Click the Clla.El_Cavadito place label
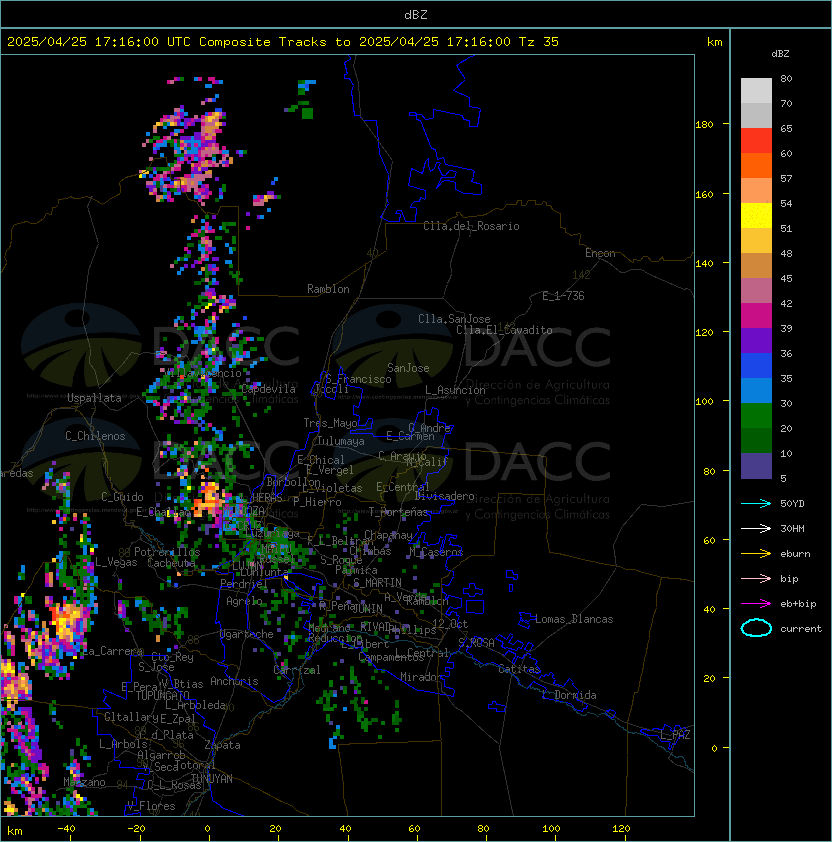Screen dimensions: 832x842 click(x=504, y=330)
